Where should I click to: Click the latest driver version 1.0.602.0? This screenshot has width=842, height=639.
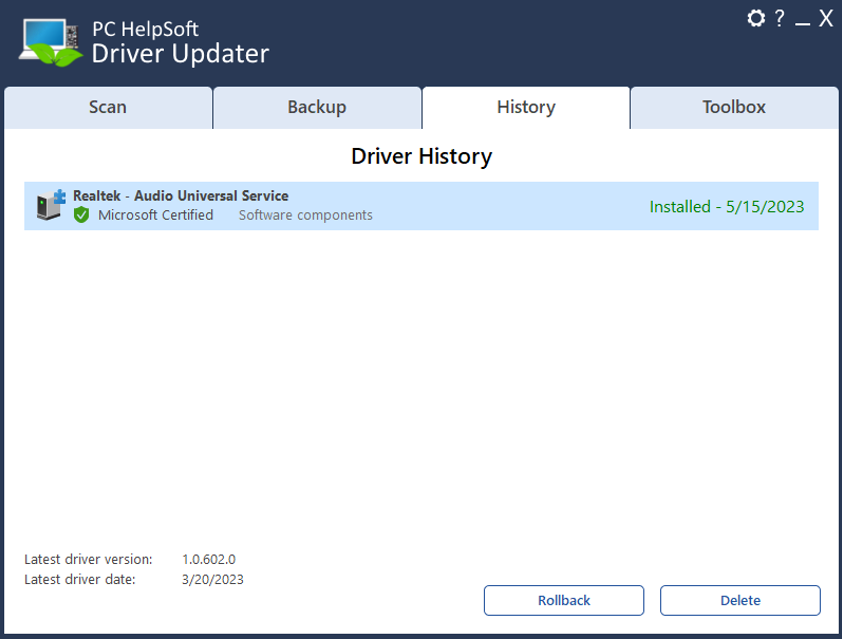coord(209,560)
